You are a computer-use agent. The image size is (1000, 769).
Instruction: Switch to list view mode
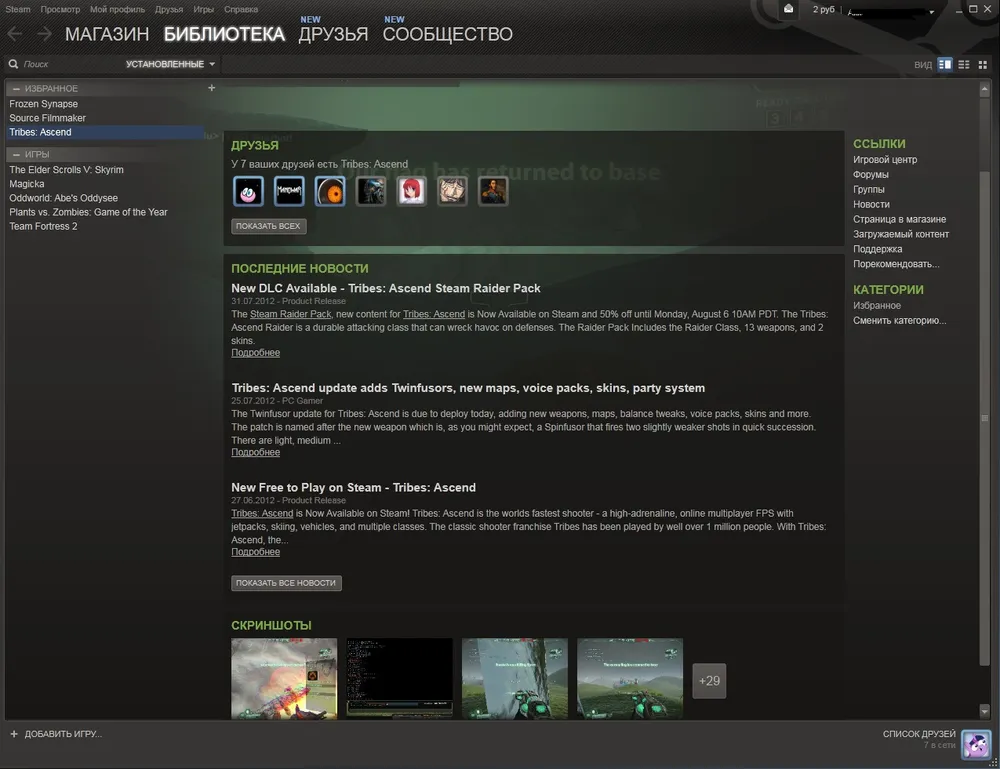click(x=964, y=64)
